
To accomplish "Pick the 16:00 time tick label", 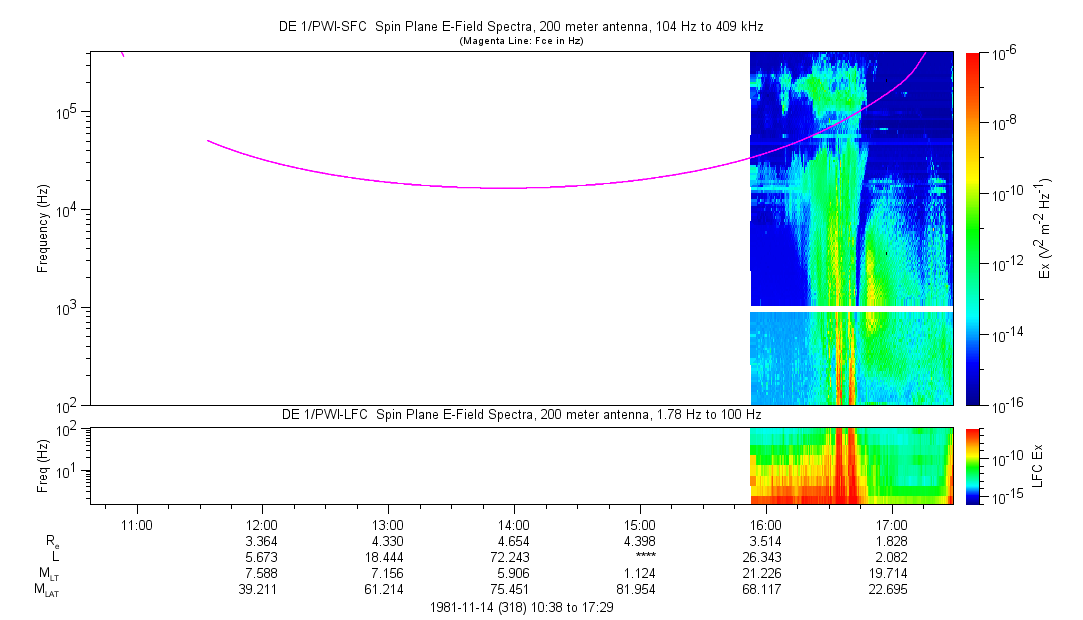I will (765, 523).
